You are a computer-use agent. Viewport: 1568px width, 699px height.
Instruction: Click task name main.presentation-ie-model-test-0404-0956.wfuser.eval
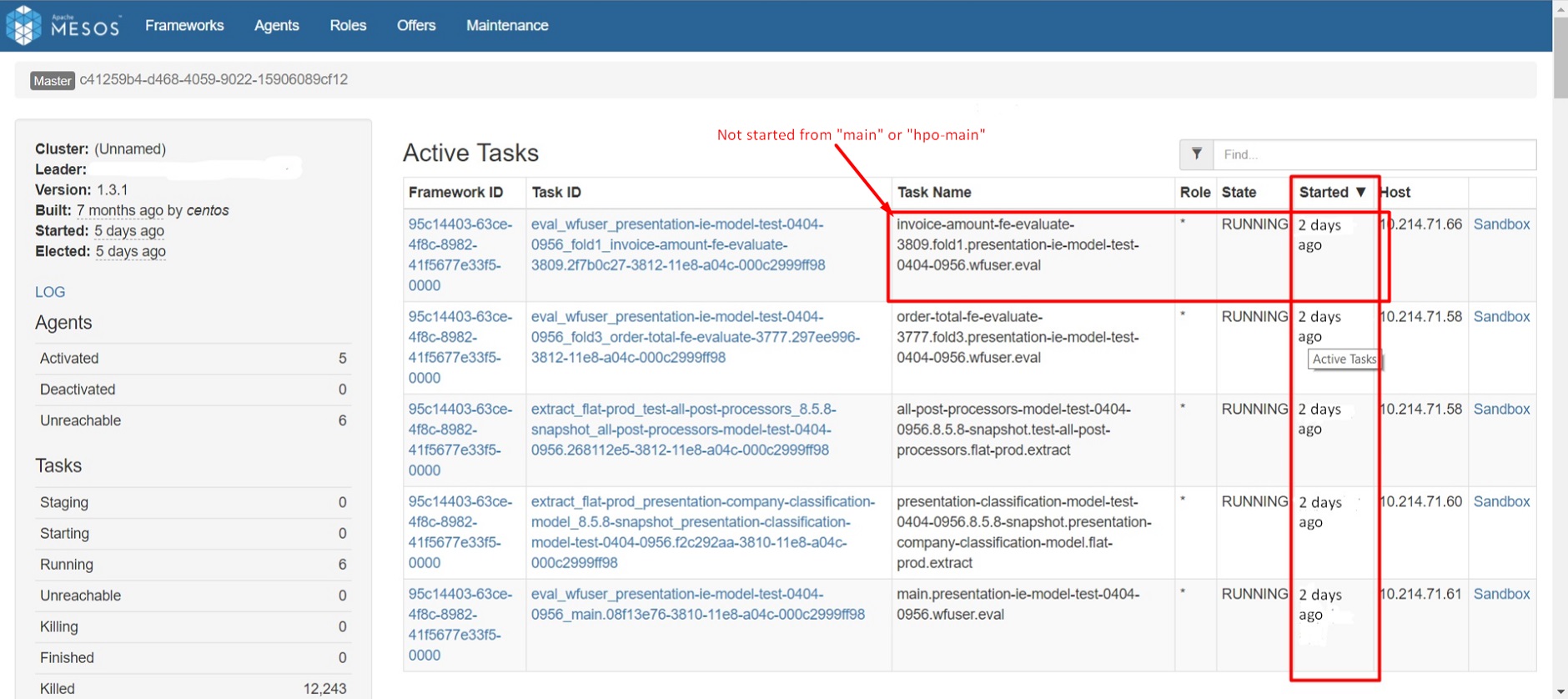point(1018,604)
